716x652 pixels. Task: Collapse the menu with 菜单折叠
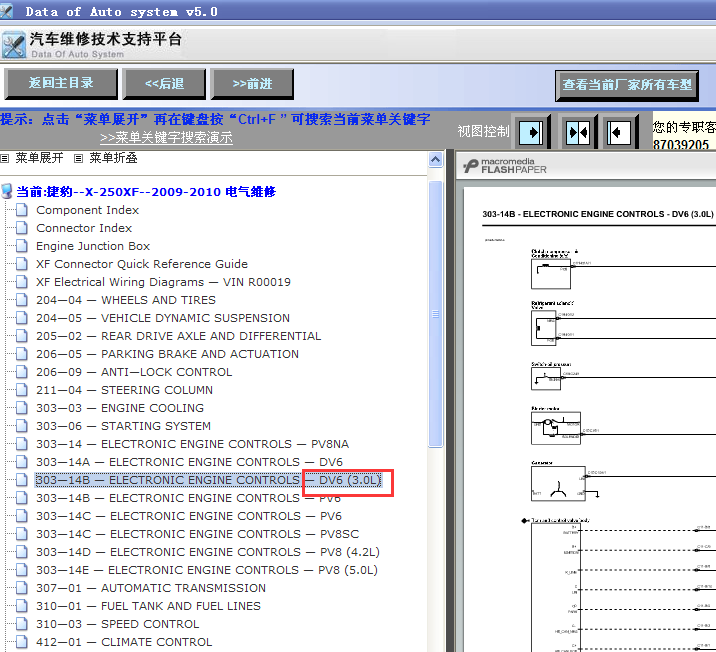point(113,158)
